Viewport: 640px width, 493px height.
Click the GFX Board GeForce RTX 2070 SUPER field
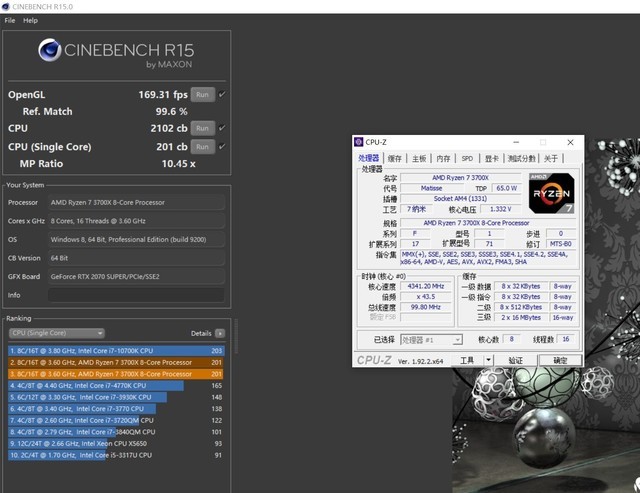tap(136, 277)
